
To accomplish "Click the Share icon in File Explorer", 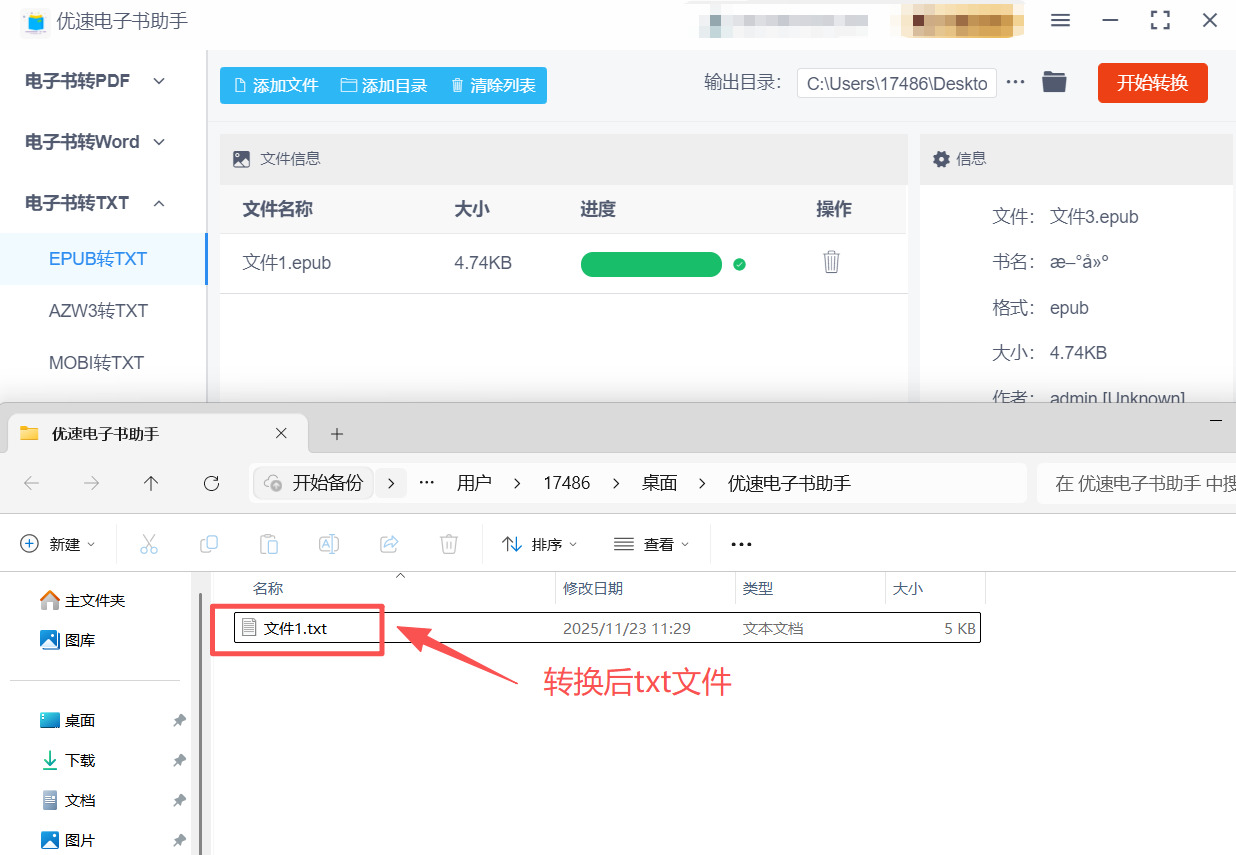I will (389, 544).
